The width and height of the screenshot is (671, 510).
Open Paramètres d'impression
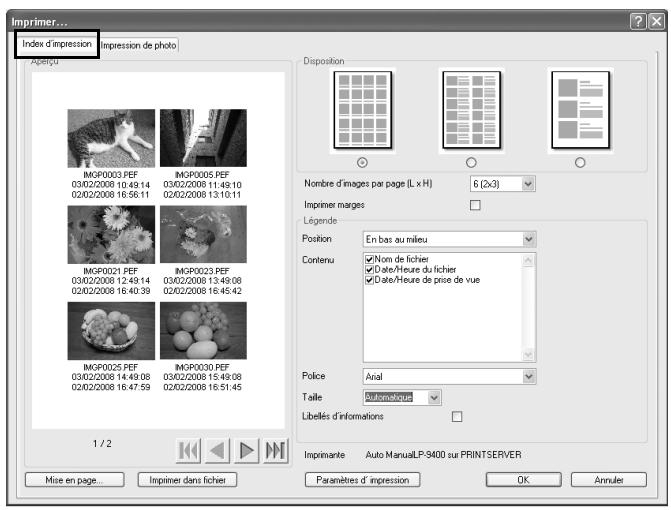click(x=362, y=480)
